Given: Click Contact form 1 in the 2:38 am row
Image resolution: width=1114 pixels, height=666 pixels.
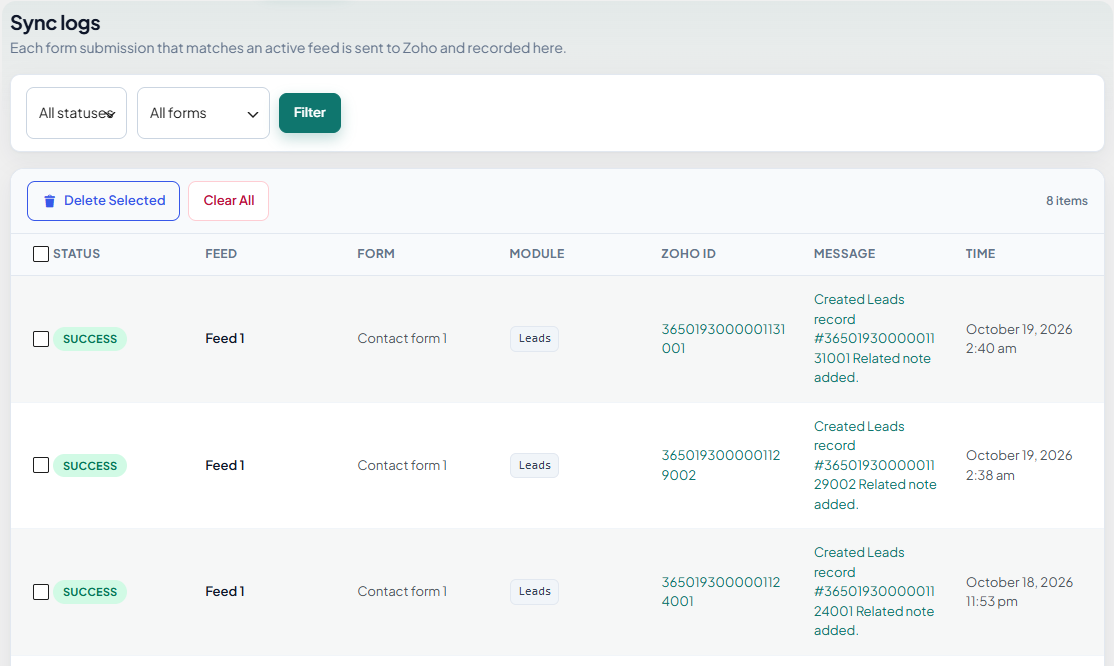Looking at the screenshot, I should click(402, 466).
